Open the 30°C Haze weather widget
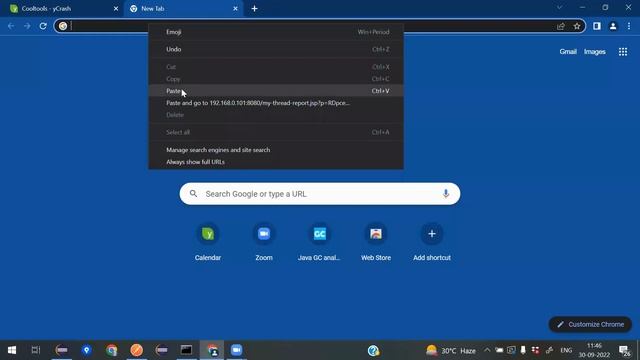 pos(451,350)
